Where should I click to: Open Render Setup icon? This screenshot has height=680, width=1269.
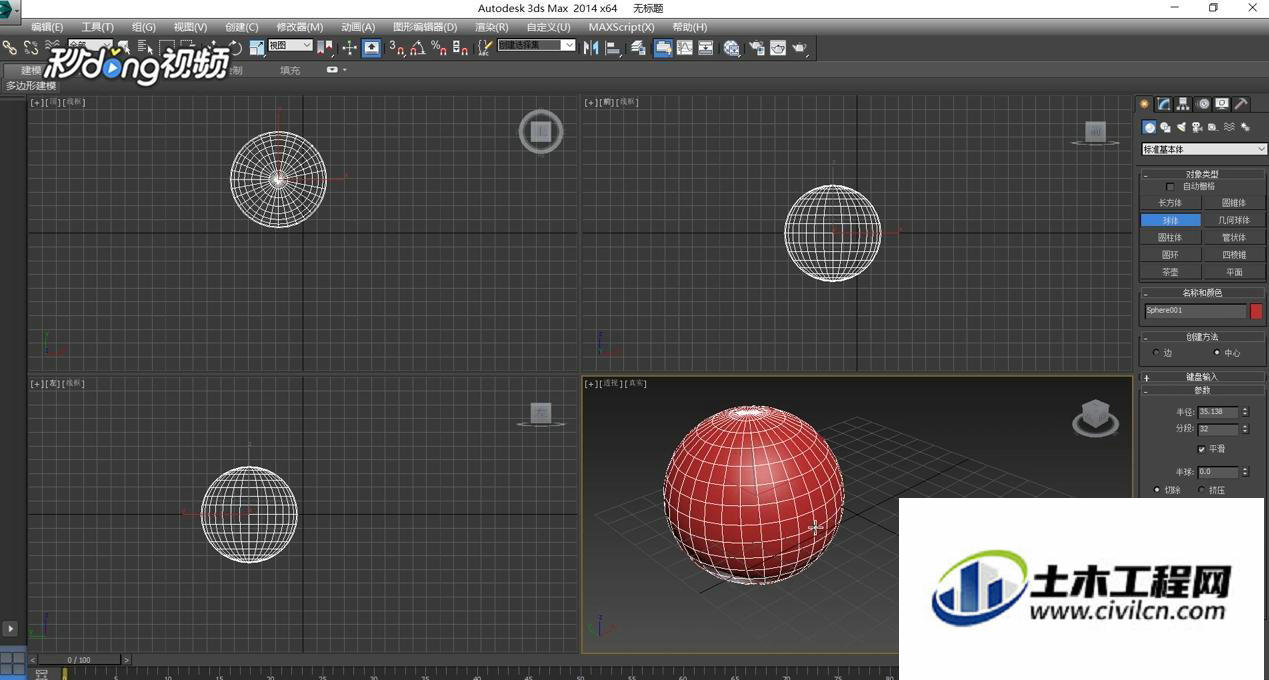pos(757,47)
